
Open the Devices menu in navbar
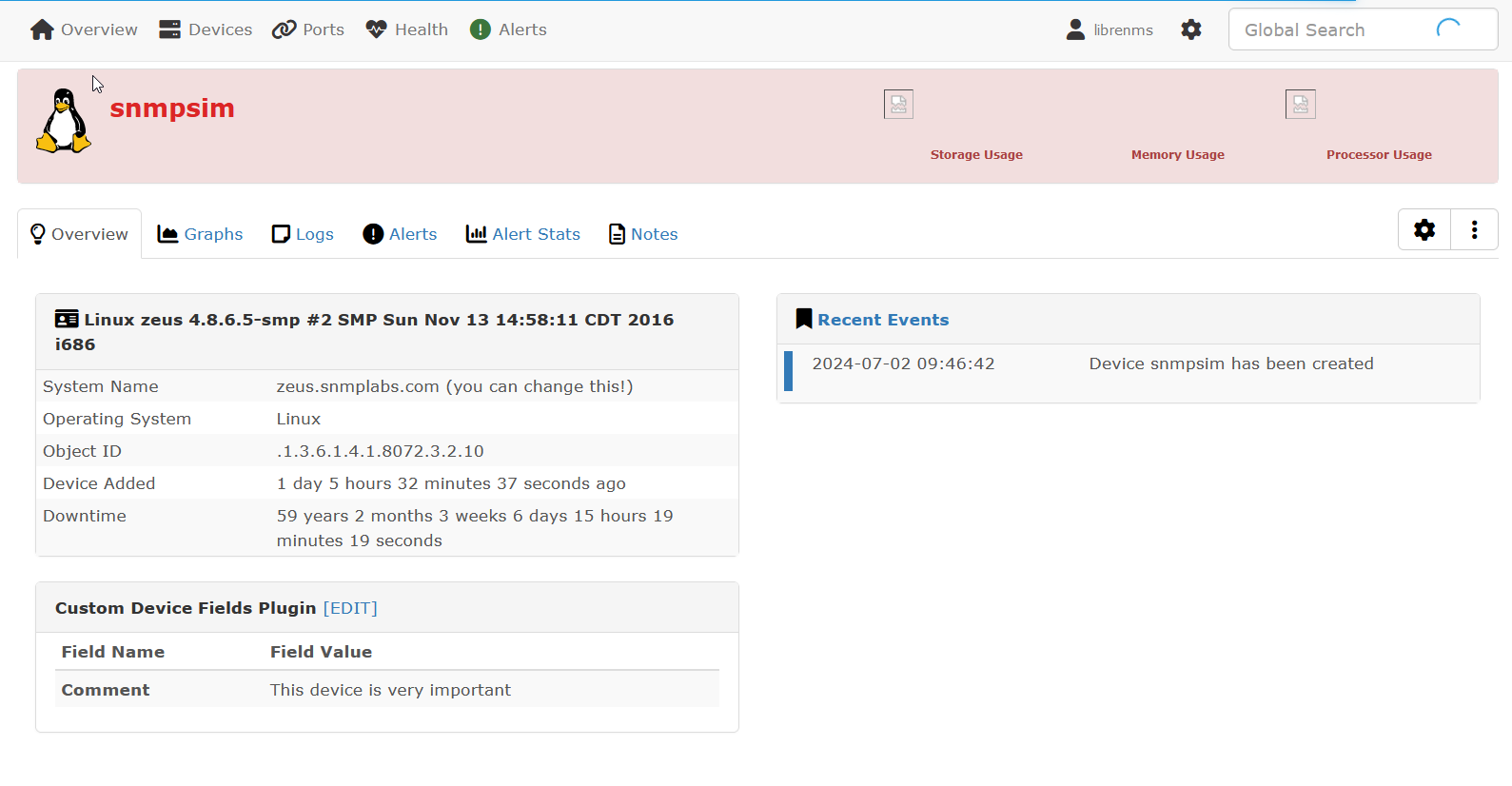(x=206, y=29)
